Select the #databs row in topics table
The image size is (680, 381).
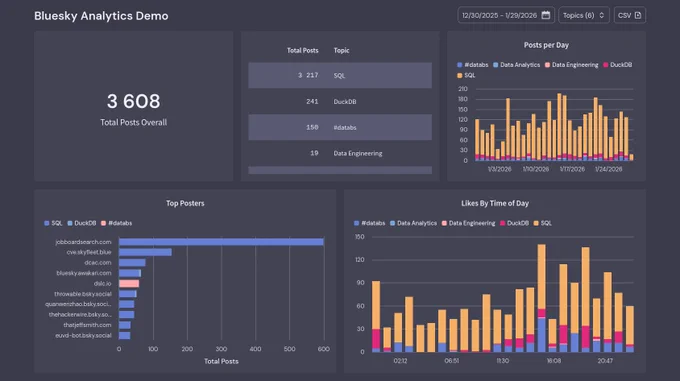340,127
